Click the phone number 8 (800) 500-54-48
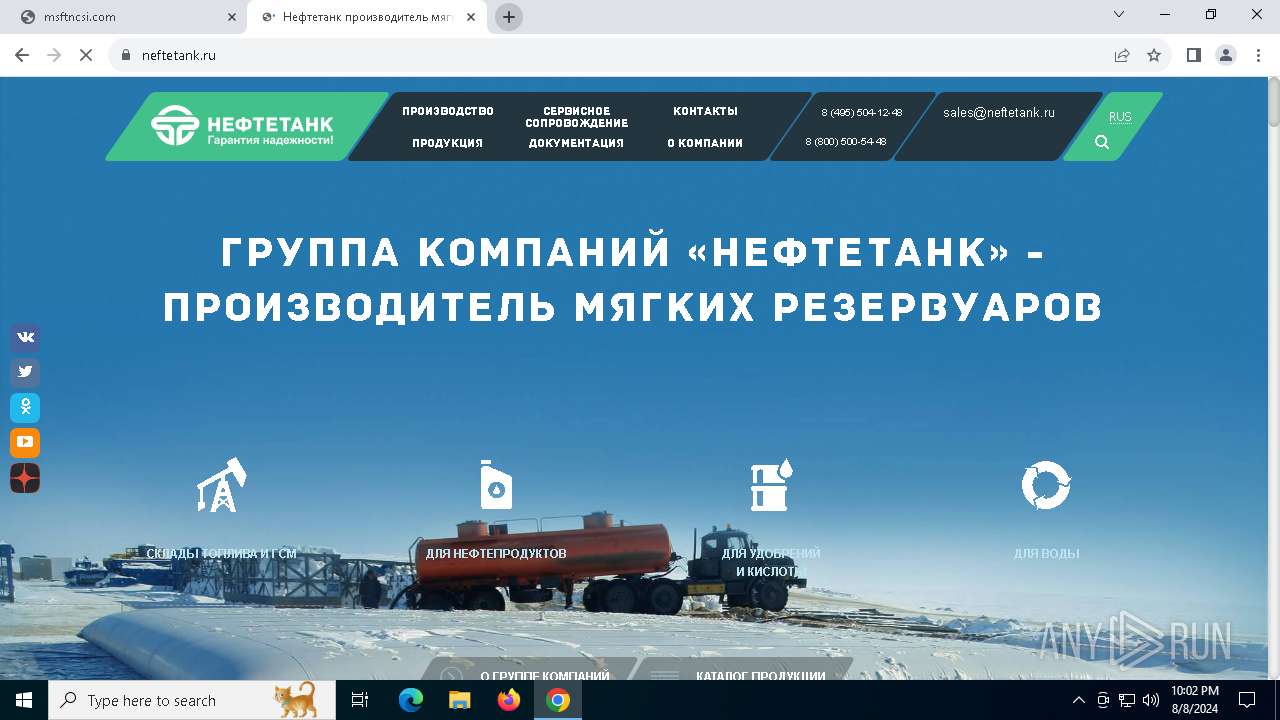This screenshot has height=720, width=1280. [846, 142]
